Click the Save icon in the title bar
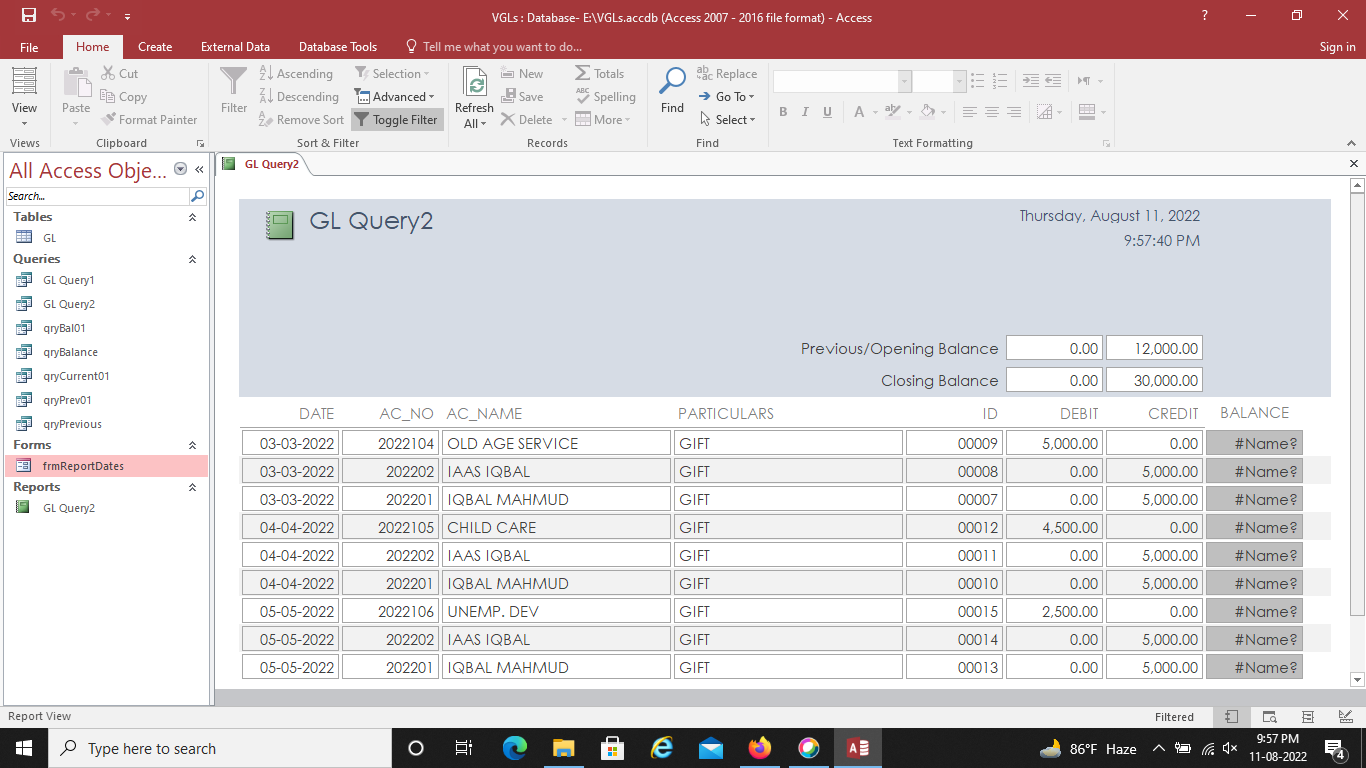This screenshot has width=1366, height=768. point(29,17)
